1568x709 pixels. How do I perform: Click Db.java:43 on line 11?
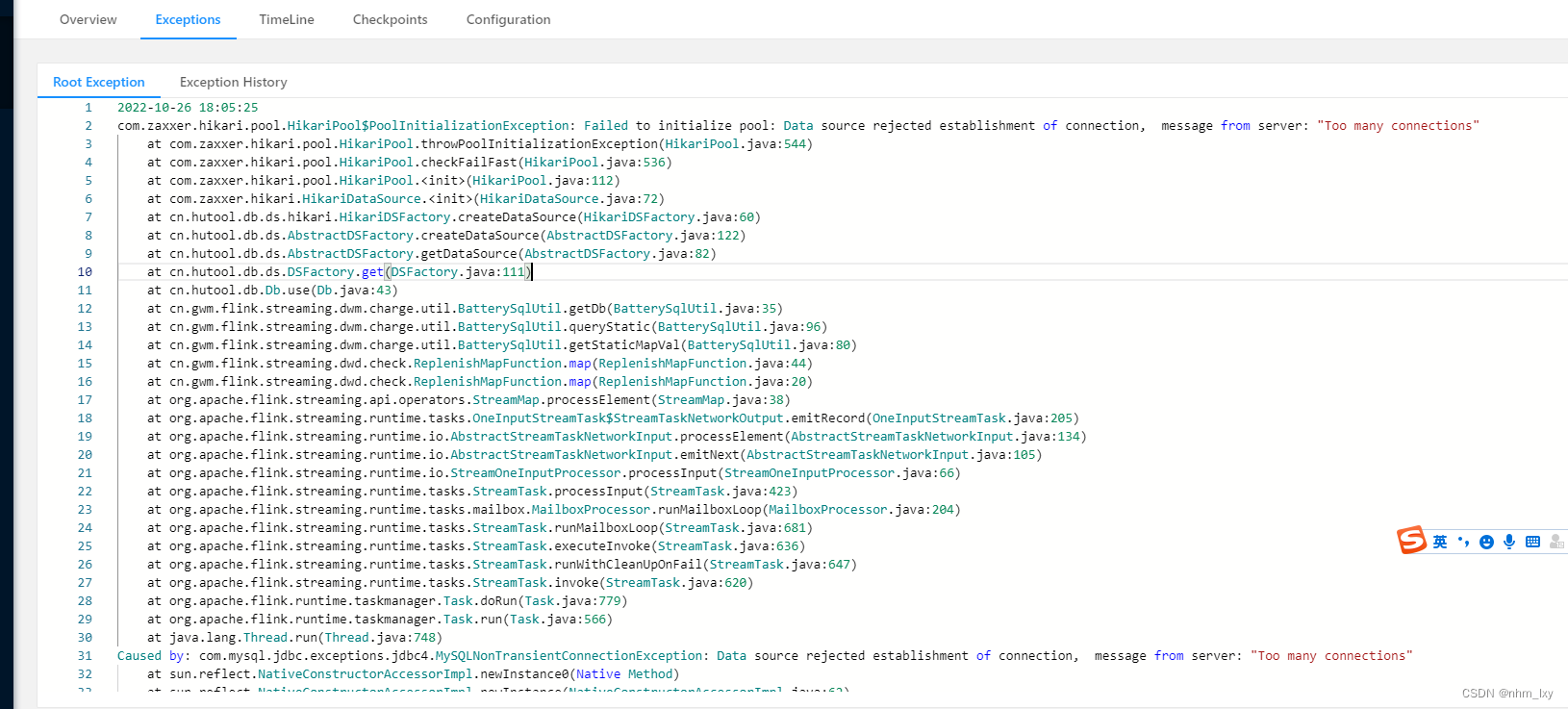[353, 291]
